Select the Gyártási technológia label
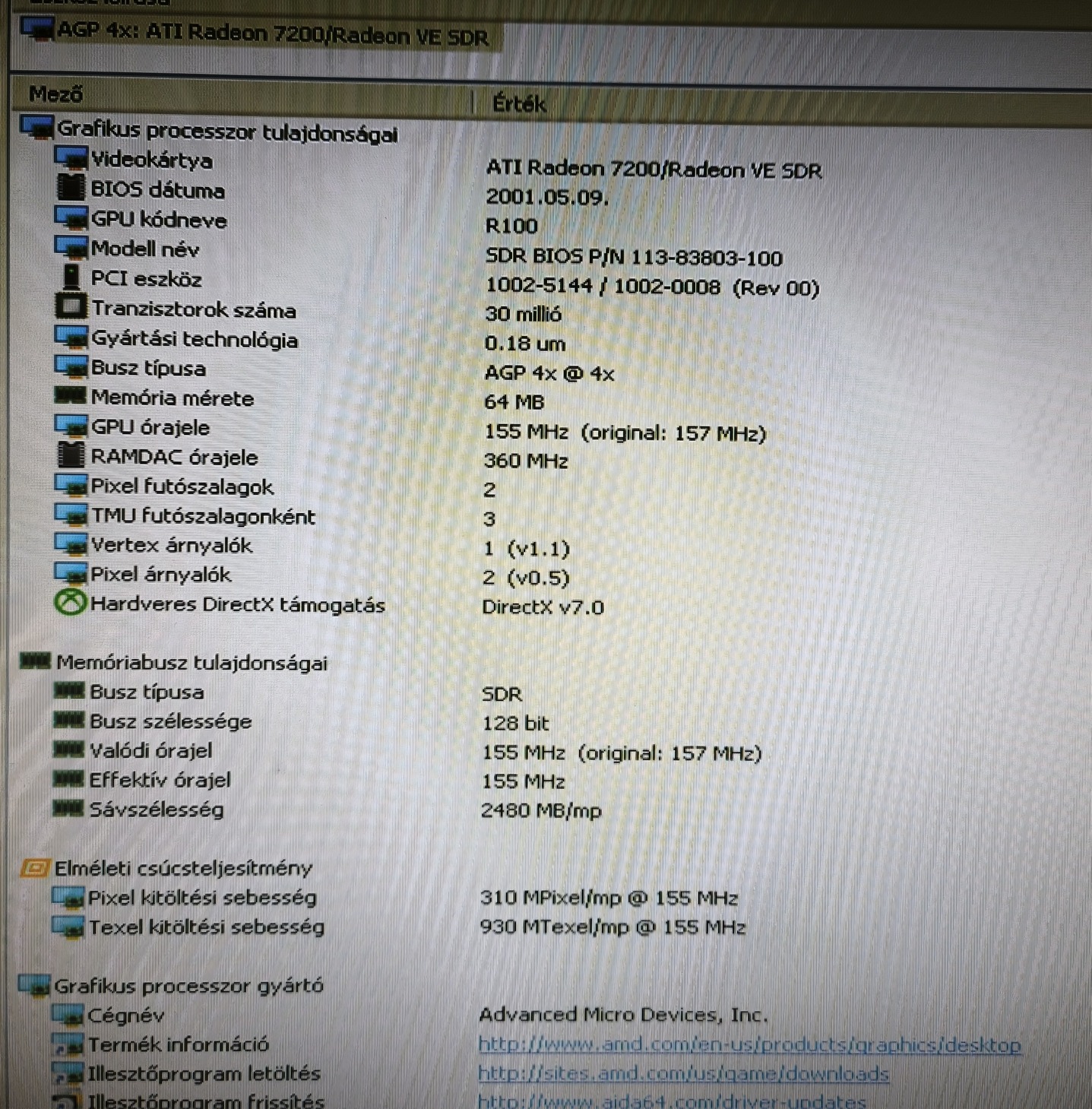 point(195,339)
